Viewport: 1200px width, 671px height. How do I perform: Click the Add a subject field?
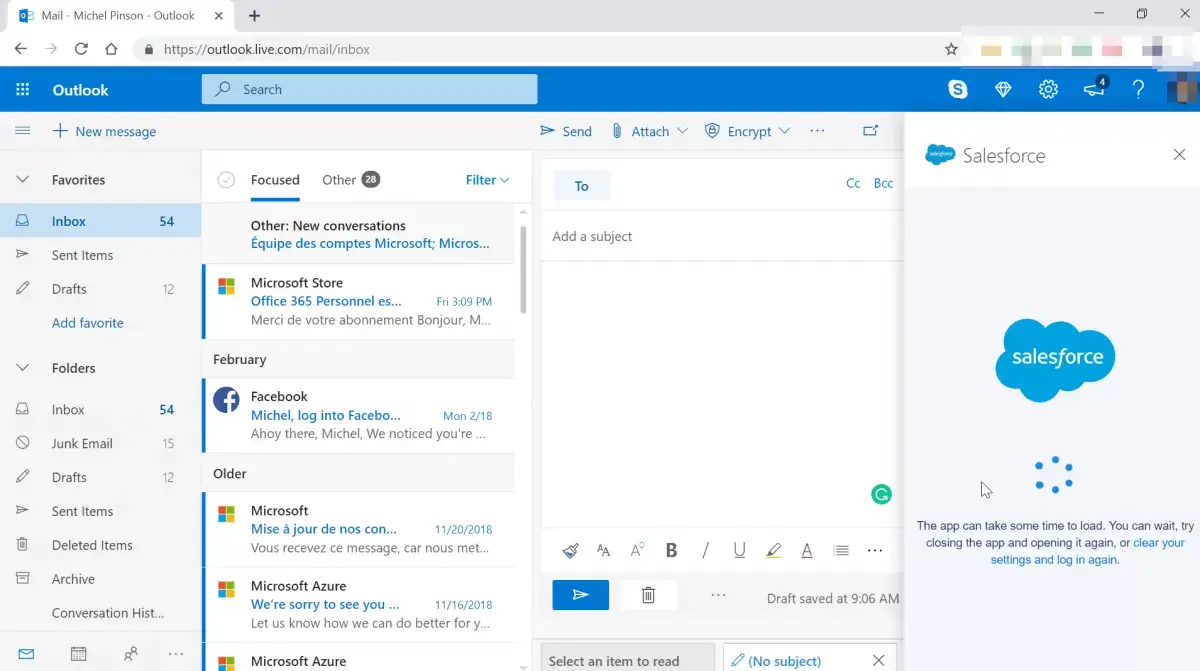click(723, 236)
